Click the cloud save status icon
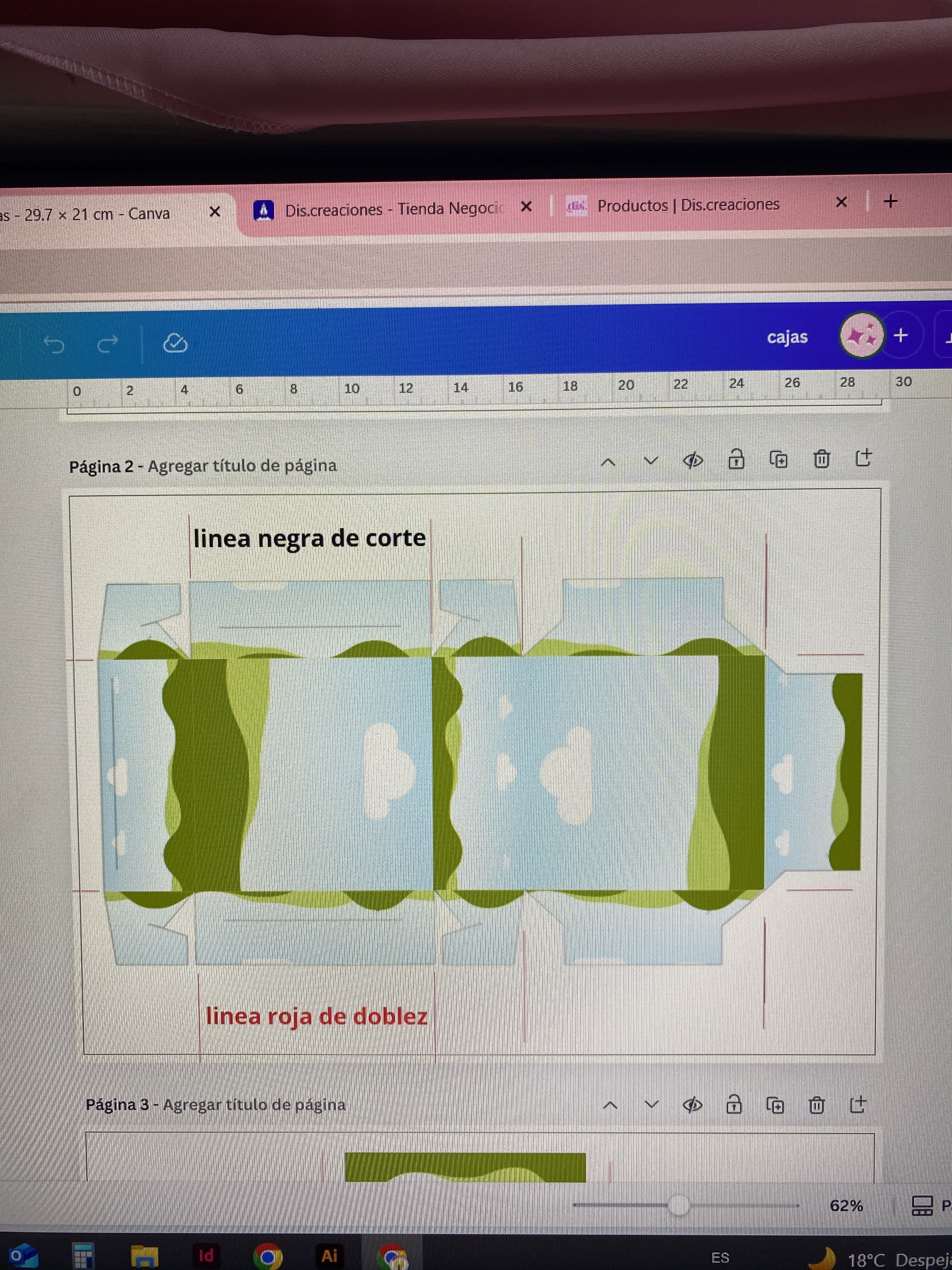 175,343
